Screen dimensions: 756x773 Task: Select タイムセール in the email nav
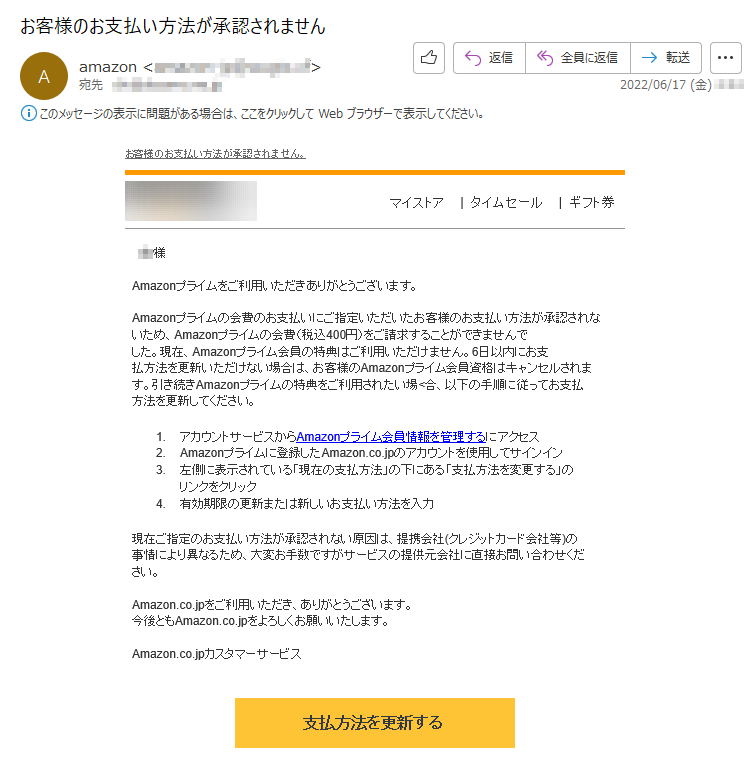[x=506, y=203]
